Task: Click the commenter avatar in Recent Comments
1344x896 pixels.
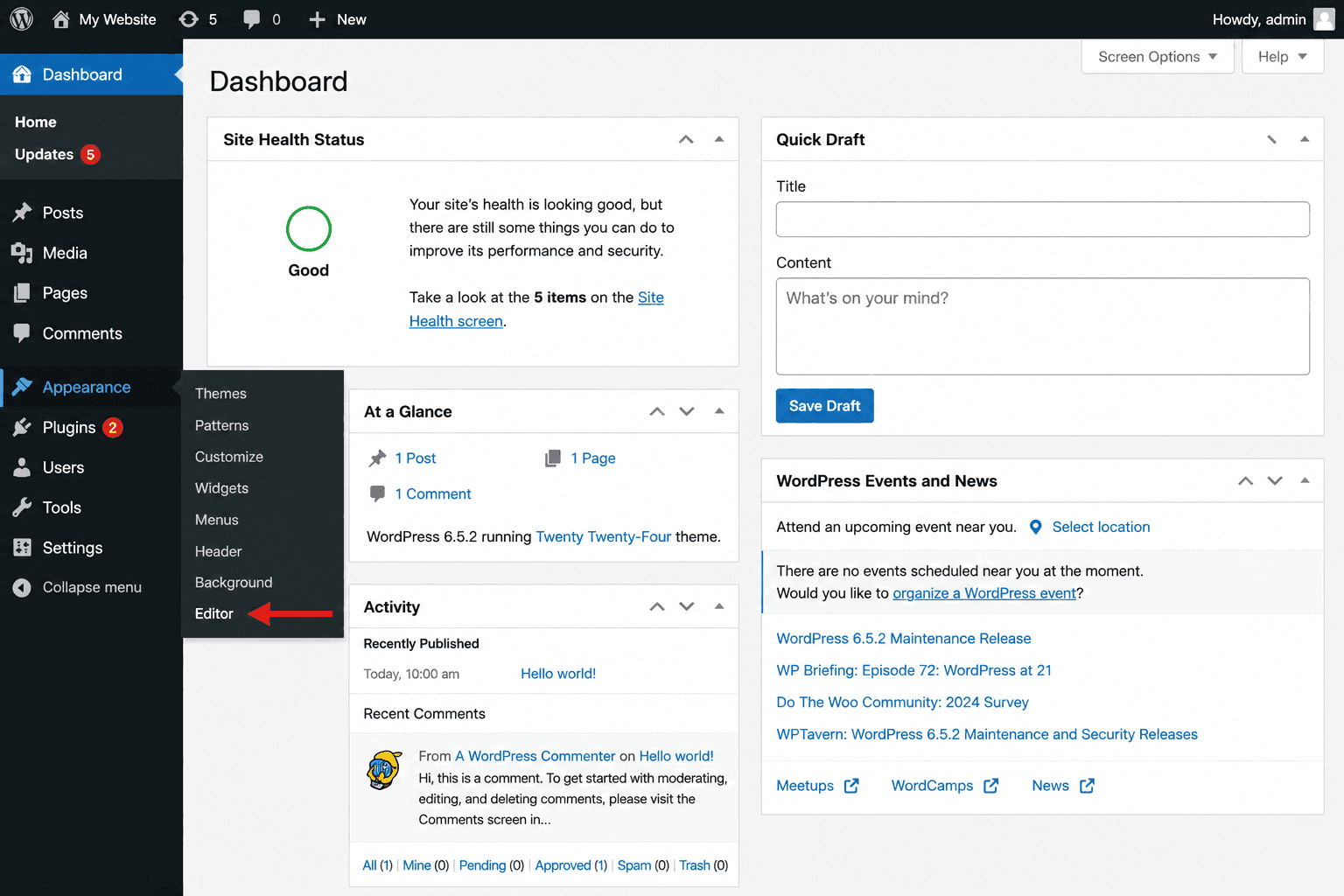Action: point(384,770)
